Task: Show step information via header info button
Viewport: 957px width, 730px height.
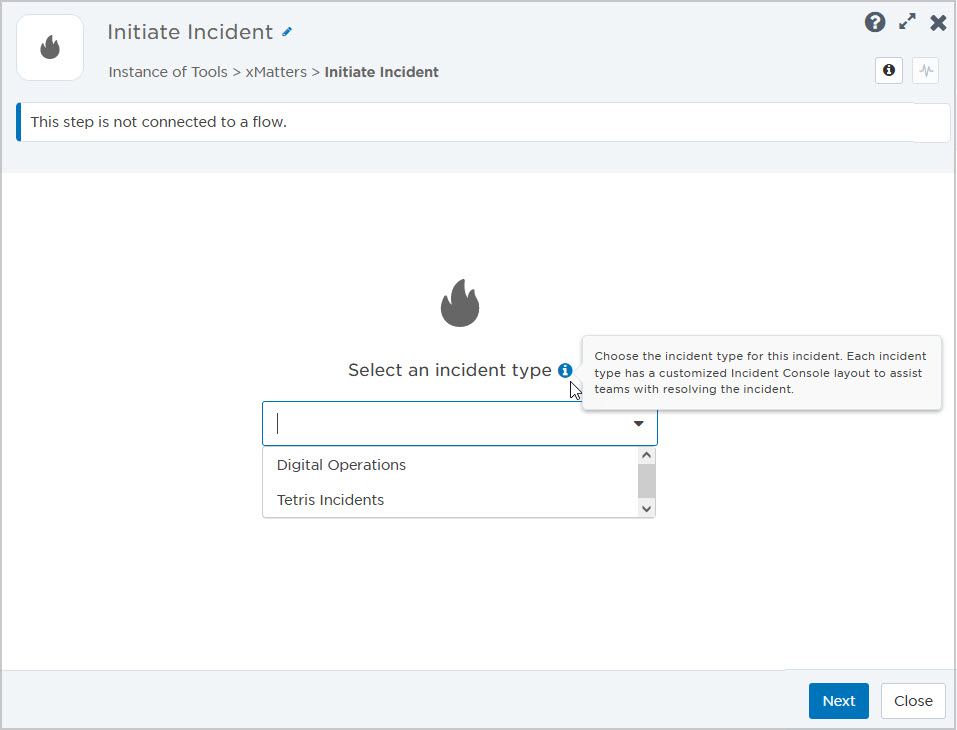Action: coord(889,71)
